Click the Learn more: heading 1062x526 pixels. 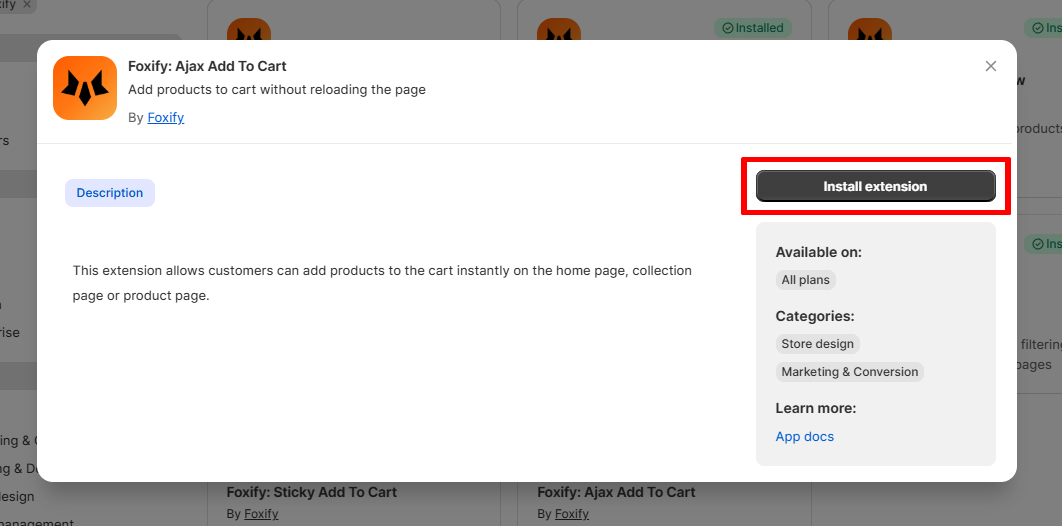pos(815,408)
